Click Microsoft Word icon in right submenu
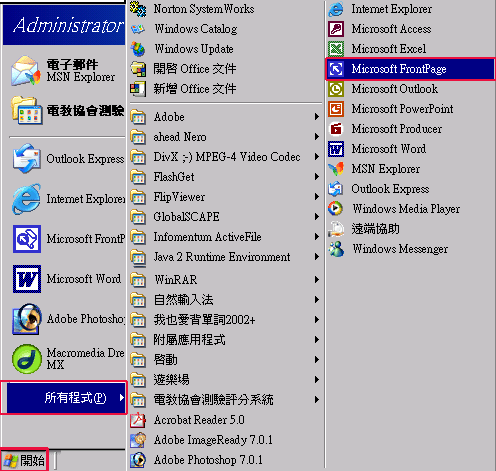Viewport: 496px width, 471px height. point(336,149)
